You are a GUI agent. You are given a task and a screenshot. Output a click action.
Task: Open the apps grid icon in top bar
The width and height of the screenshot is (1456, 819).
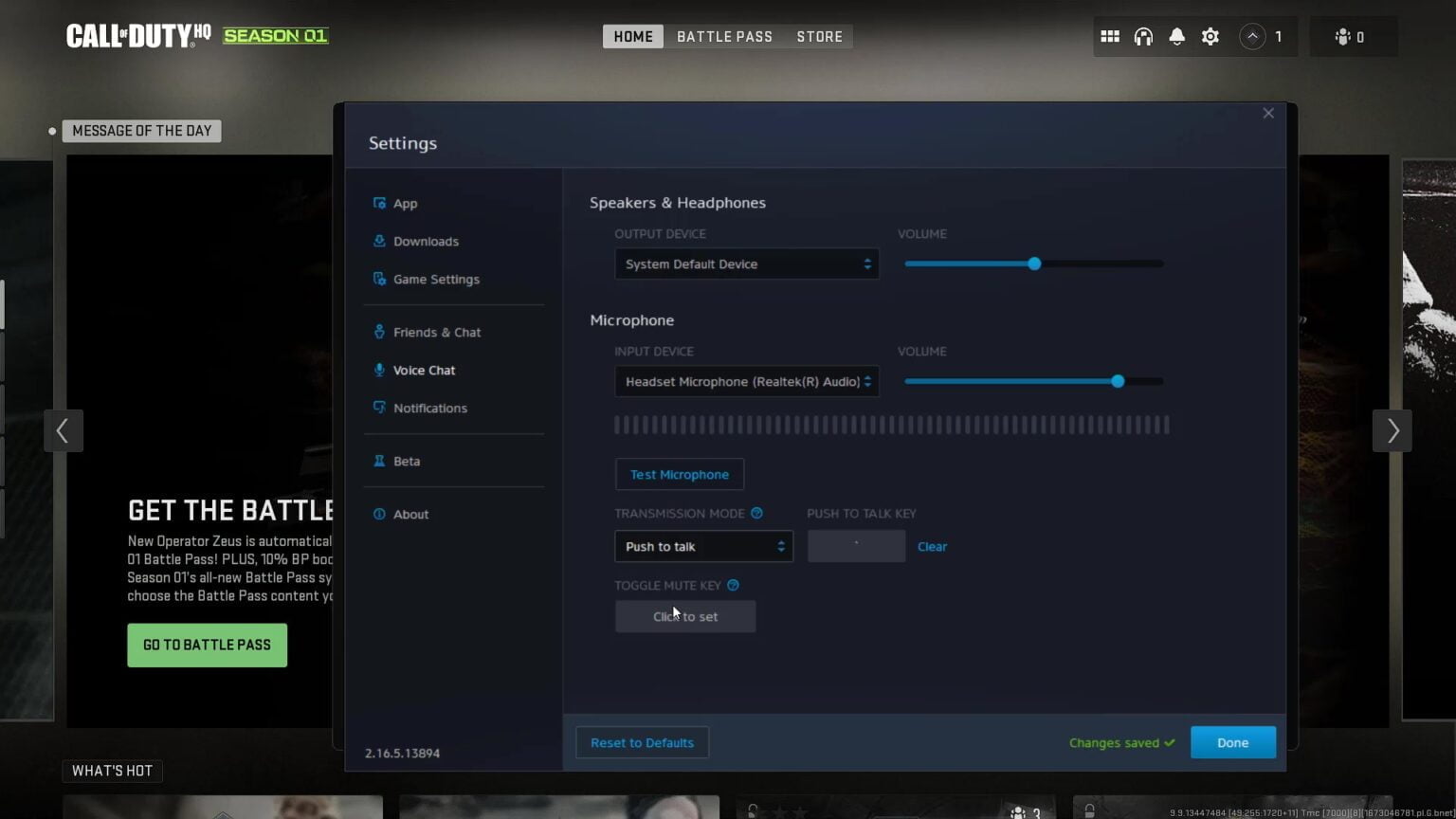(x=1109, y=36)
